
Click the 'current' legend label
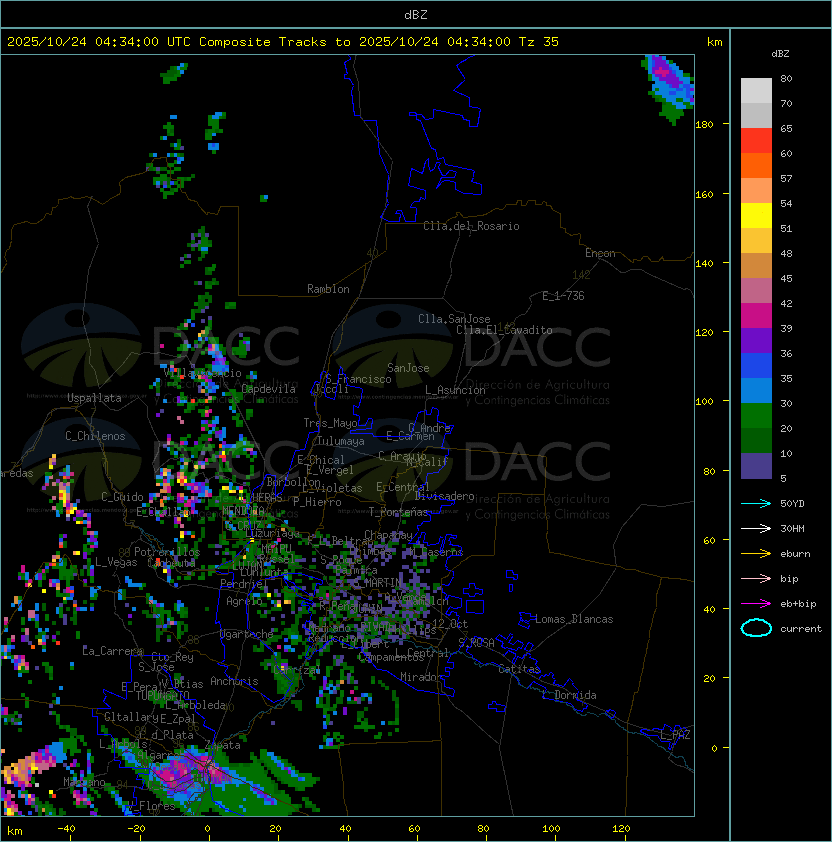pos(801,628)
